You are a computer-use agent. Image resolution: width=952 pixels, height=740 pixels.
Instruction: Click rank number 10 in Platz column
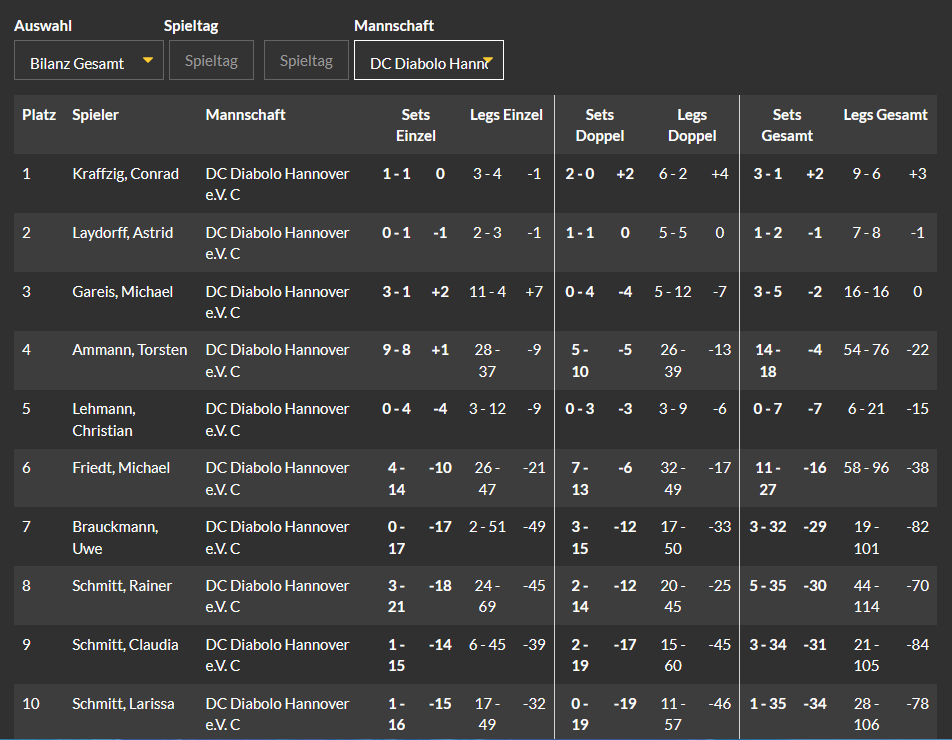point(31,704)
